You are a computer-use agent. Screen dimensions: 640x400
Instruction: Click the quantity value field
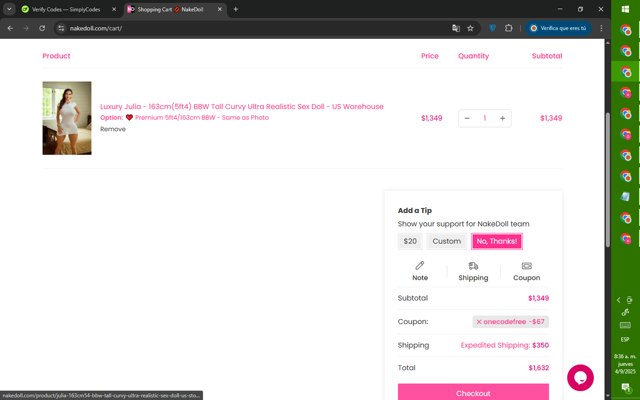coord(484,118)
